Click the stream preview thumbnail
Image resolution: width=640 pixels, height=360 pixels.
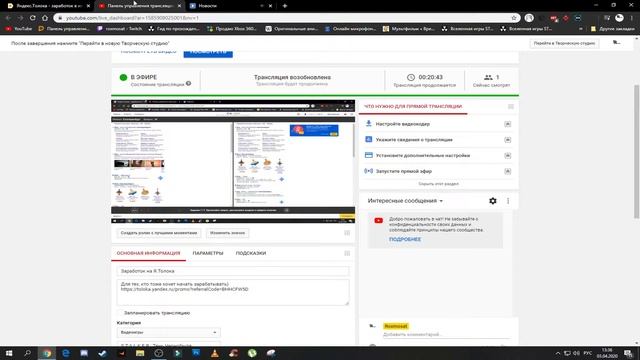coord(233,161)
